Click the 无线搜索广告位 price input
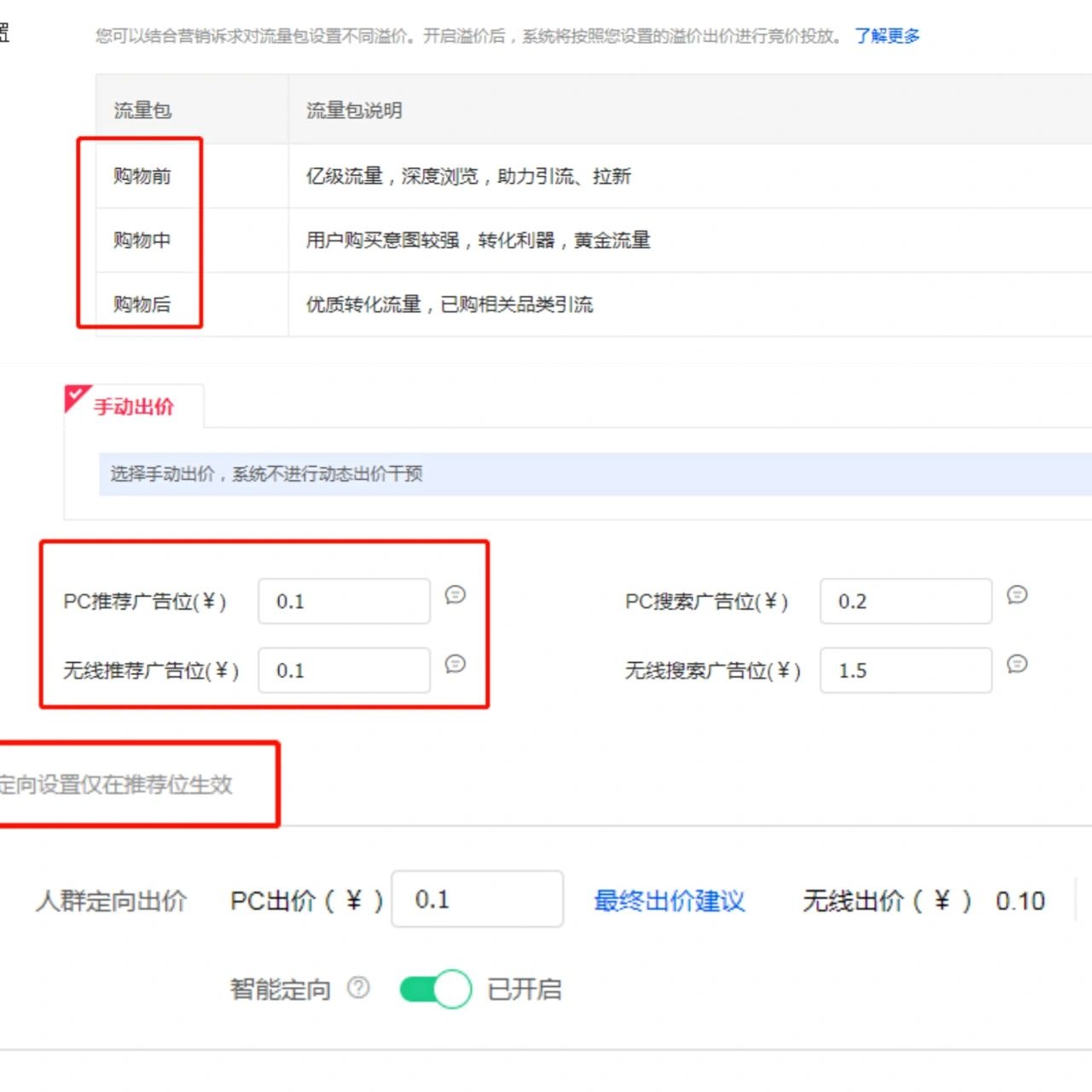Image resolution: width=1092 pixels, height=1092 pixels. click(906, 671)
